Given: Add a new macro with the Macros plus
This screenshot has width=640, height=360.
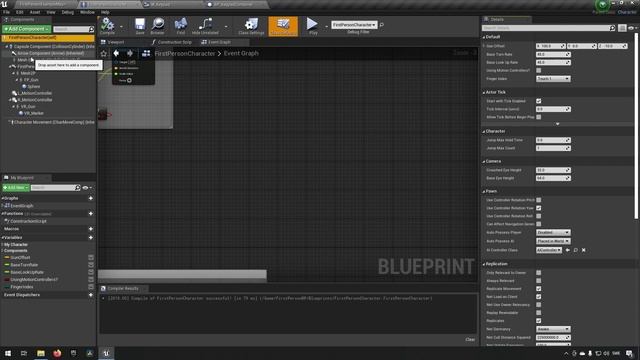Looking at the screenshot, I should click(x=91, y=229).
